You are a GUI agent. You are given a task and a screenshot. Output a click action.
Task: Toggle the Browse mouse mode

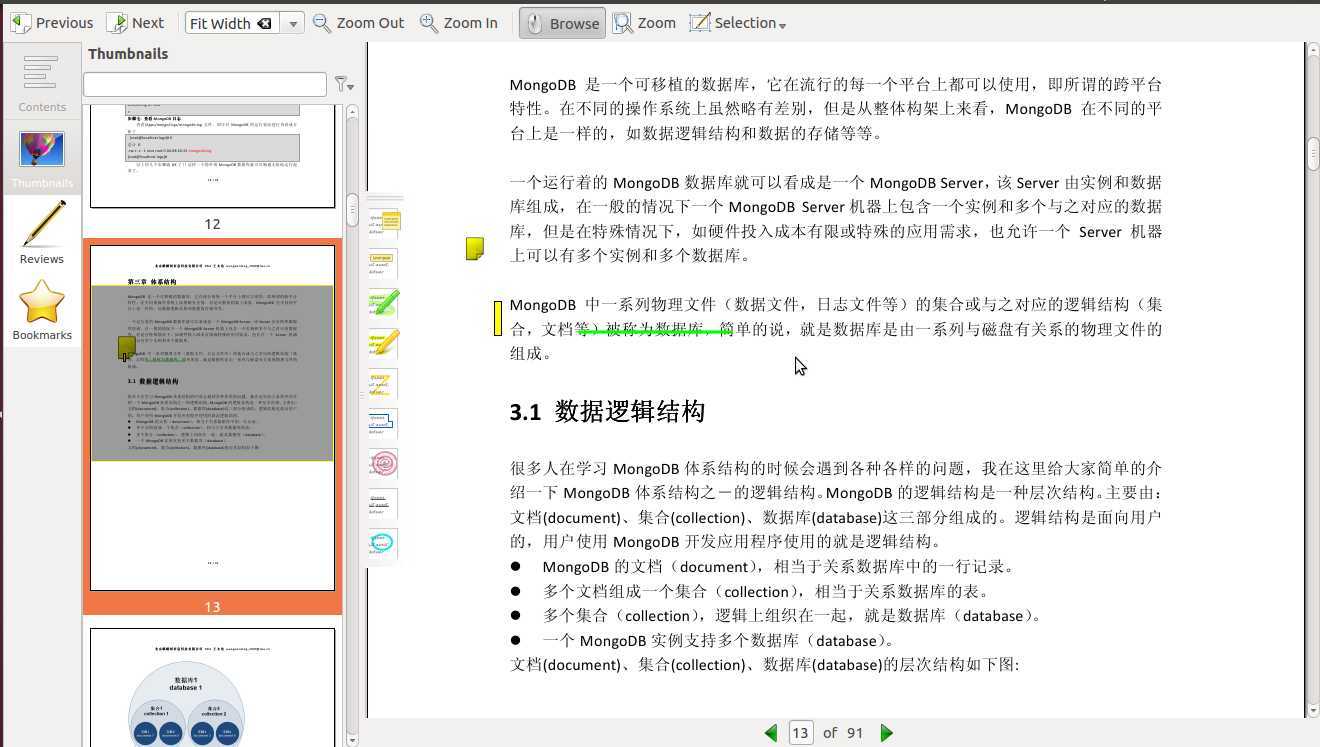point(562,23)
